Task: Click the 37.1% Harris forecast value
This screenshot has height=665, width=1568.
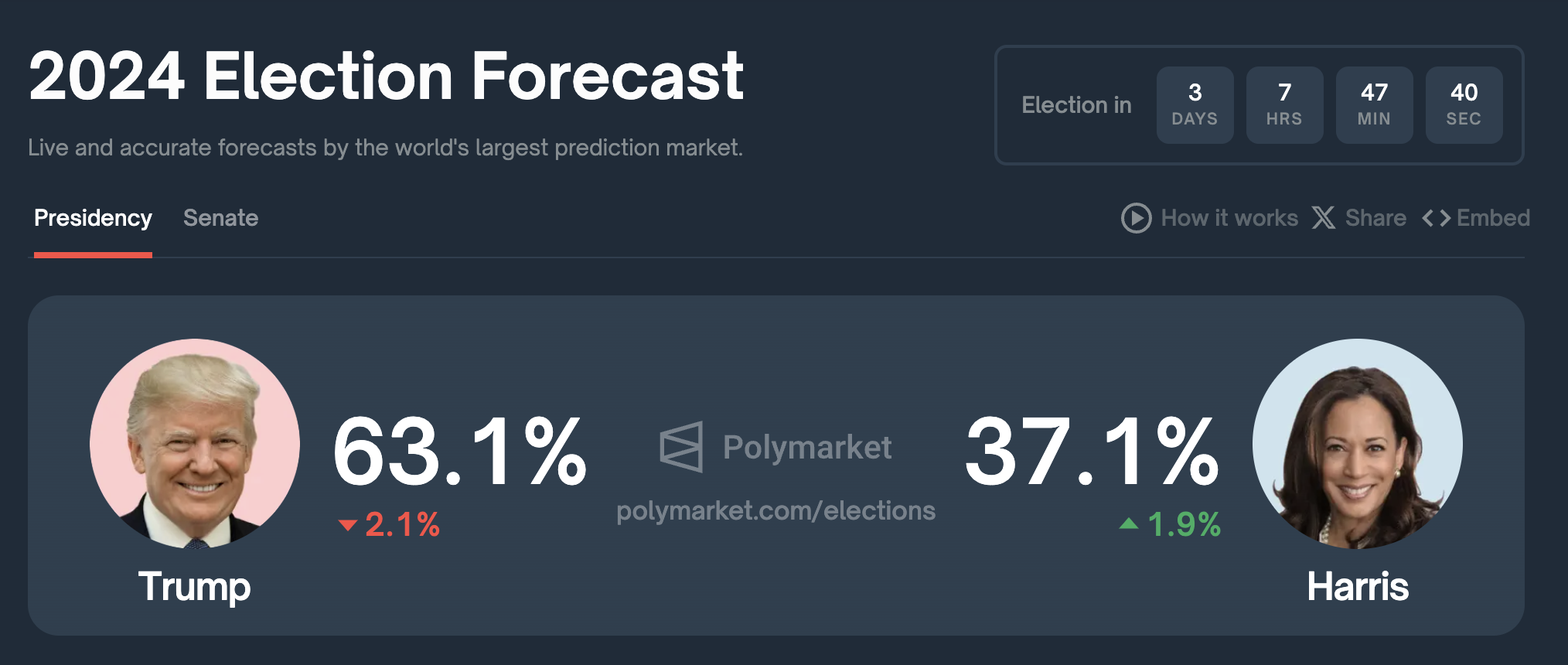Action: (1092, 452)
